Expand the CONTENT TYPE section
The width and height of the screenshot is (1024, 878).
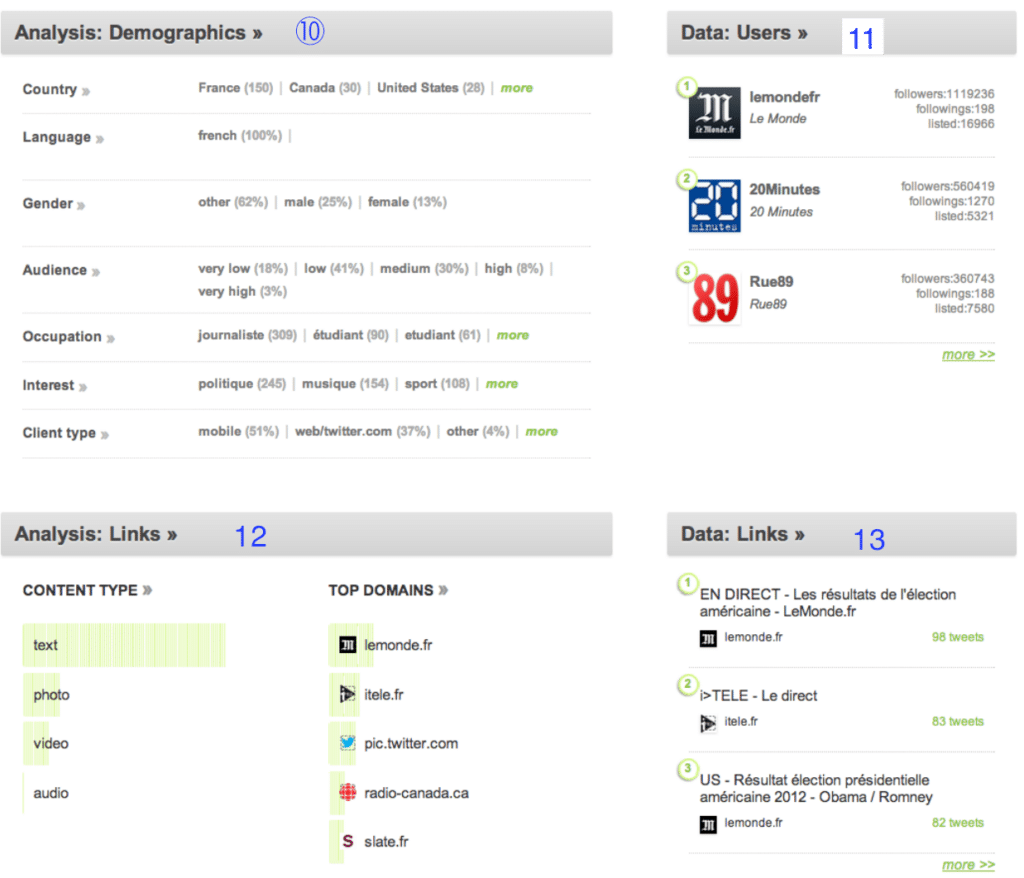click(88, 591)
